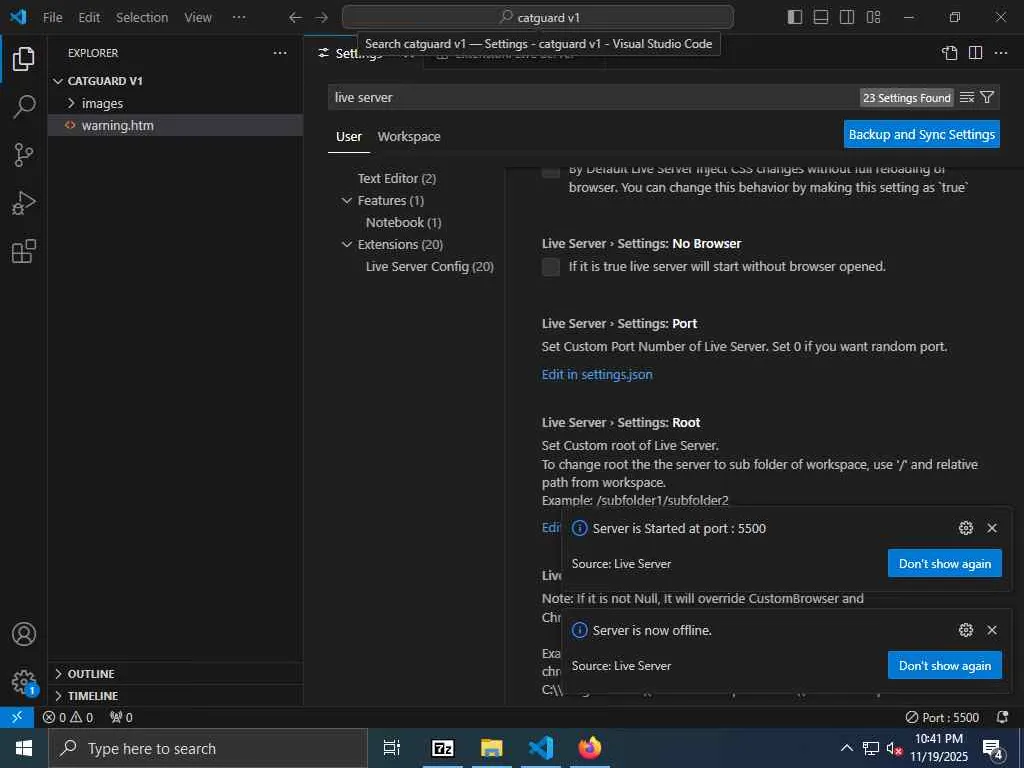Split the editor to the right
The width and height of the screenshot is (1024, 768).
click(x=975, y=53)
